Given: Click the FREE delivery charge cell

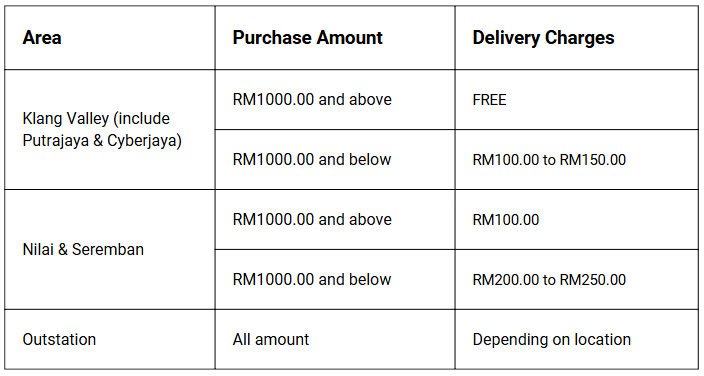Looking at the screenshot, I should click(x=576, y=99).
